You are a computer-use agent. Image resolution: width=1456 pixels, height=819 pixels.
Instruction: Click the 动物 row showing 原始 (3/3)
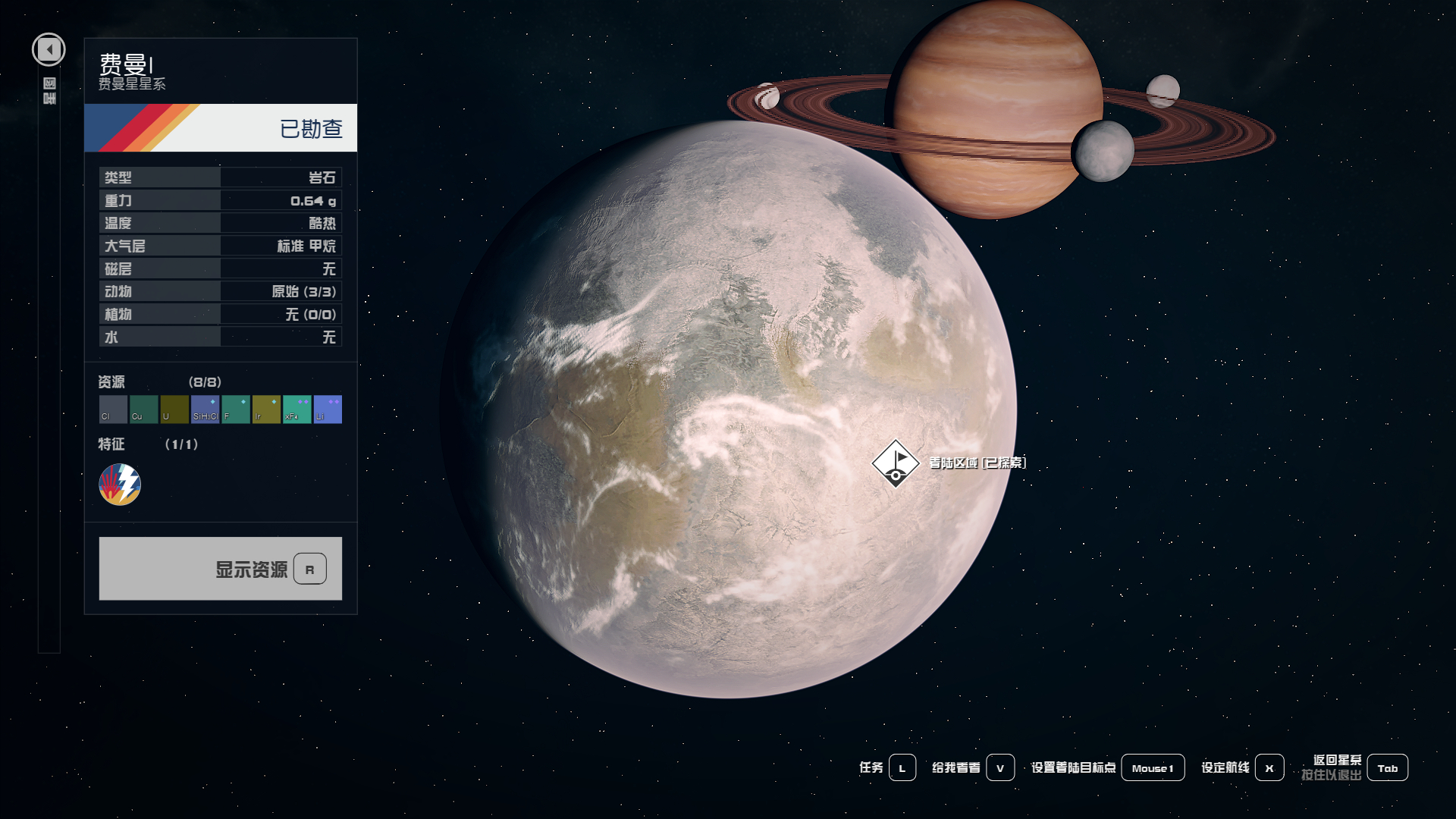[x=221, y=291]
